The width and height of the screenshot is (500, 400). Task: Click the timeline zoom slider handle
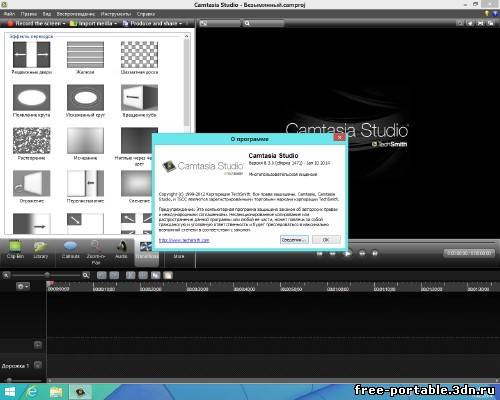(47, 275)
